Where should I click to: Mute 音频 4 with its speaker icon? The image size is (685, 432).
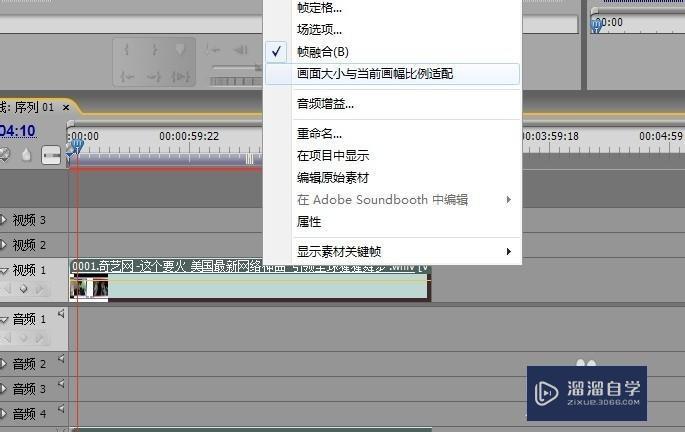click(61, 409)
